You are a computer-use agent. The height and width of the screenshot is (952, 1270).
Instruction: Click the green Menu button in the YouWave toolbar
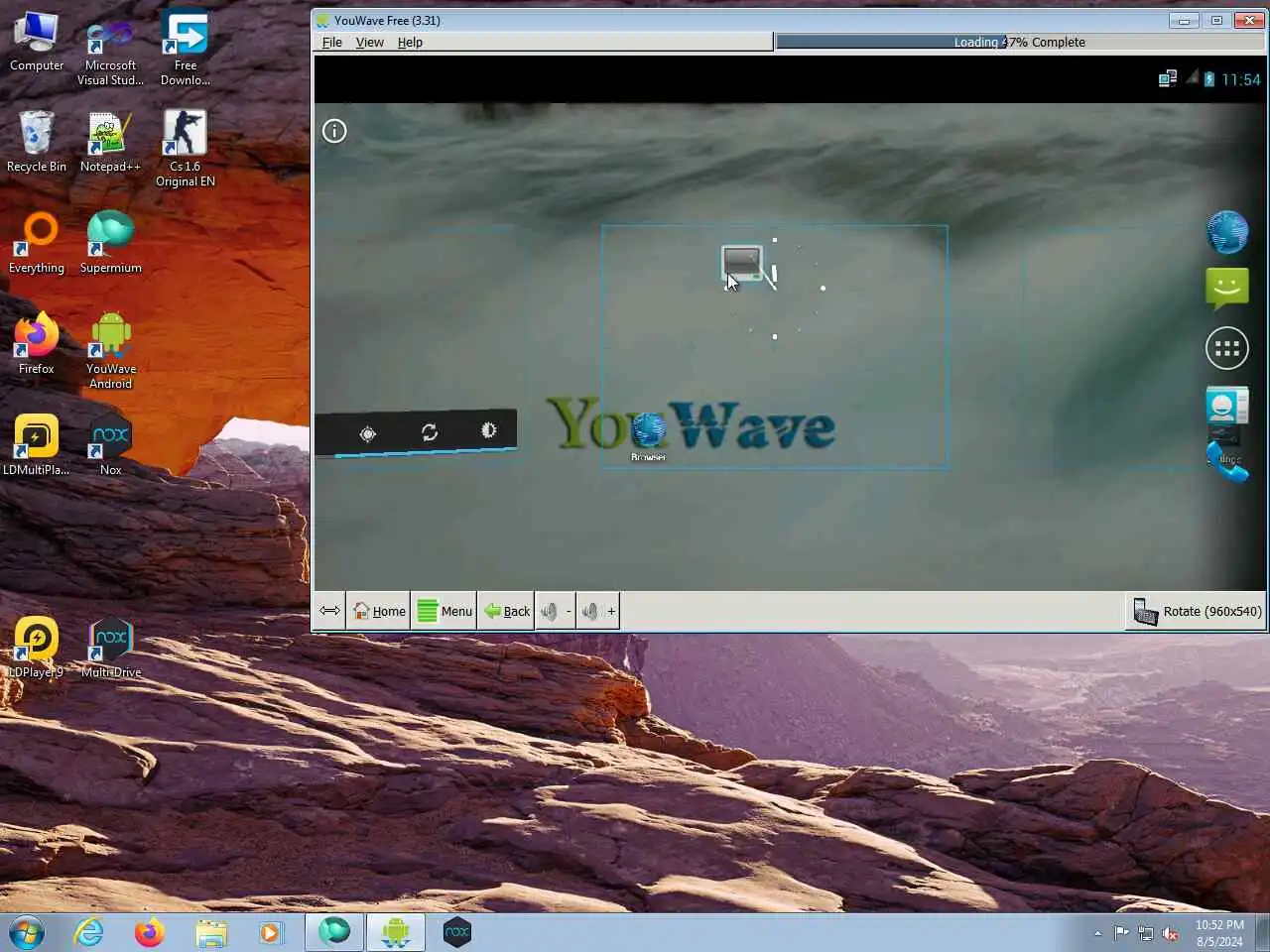[444, 611]
